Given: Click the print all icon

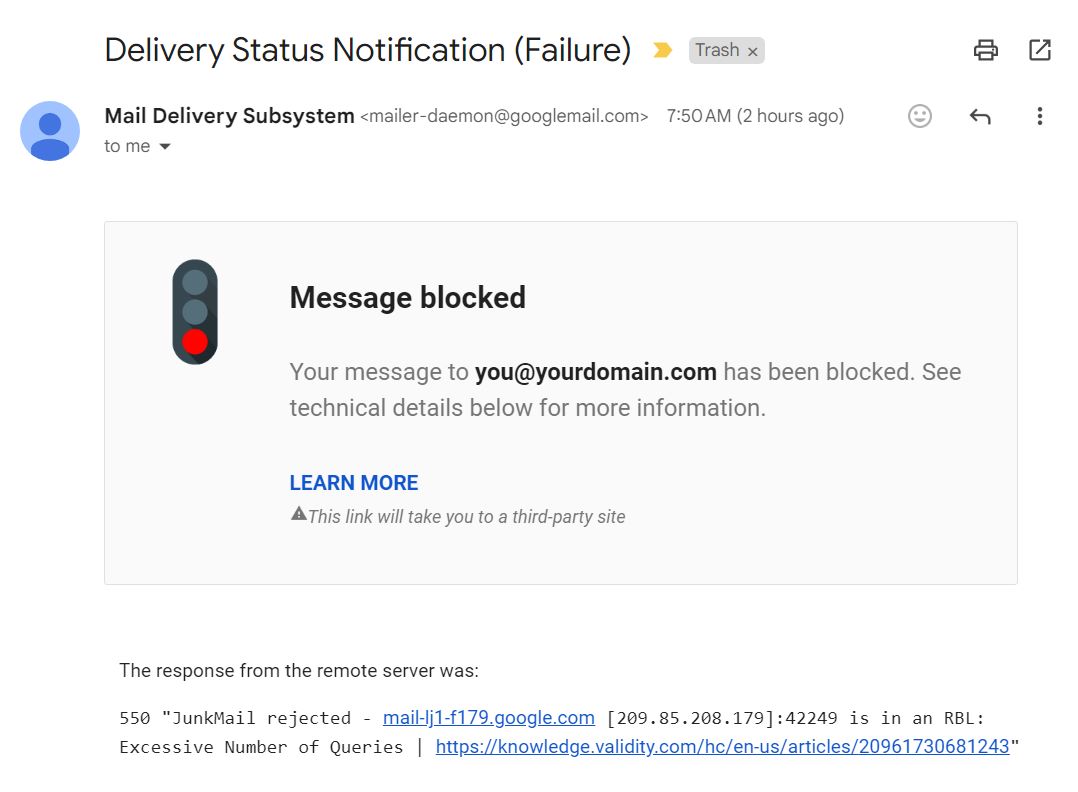Looking at the screenshot, I should pyautogui.click(x=985, y=50).
